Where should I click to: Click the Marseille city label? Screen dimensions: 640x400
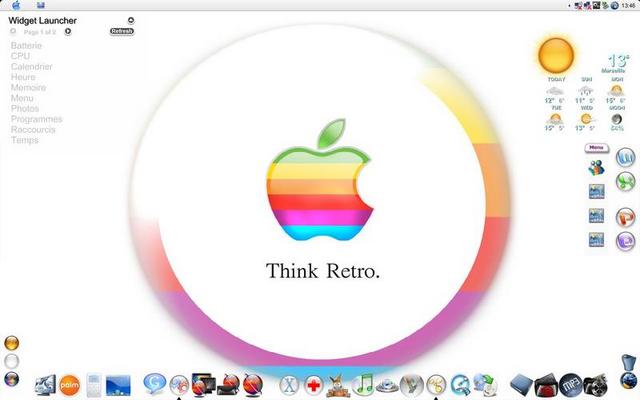tap(613, 71)
